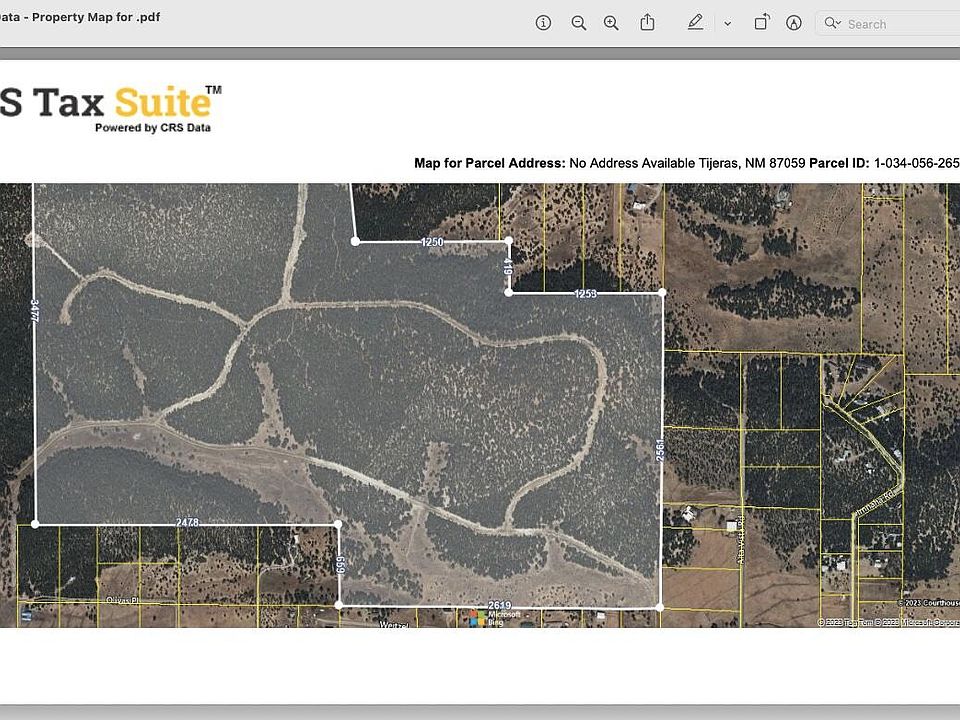Click the 'Olivas Pl' street label
Screen dimensions: 960x720
point(123,601)
